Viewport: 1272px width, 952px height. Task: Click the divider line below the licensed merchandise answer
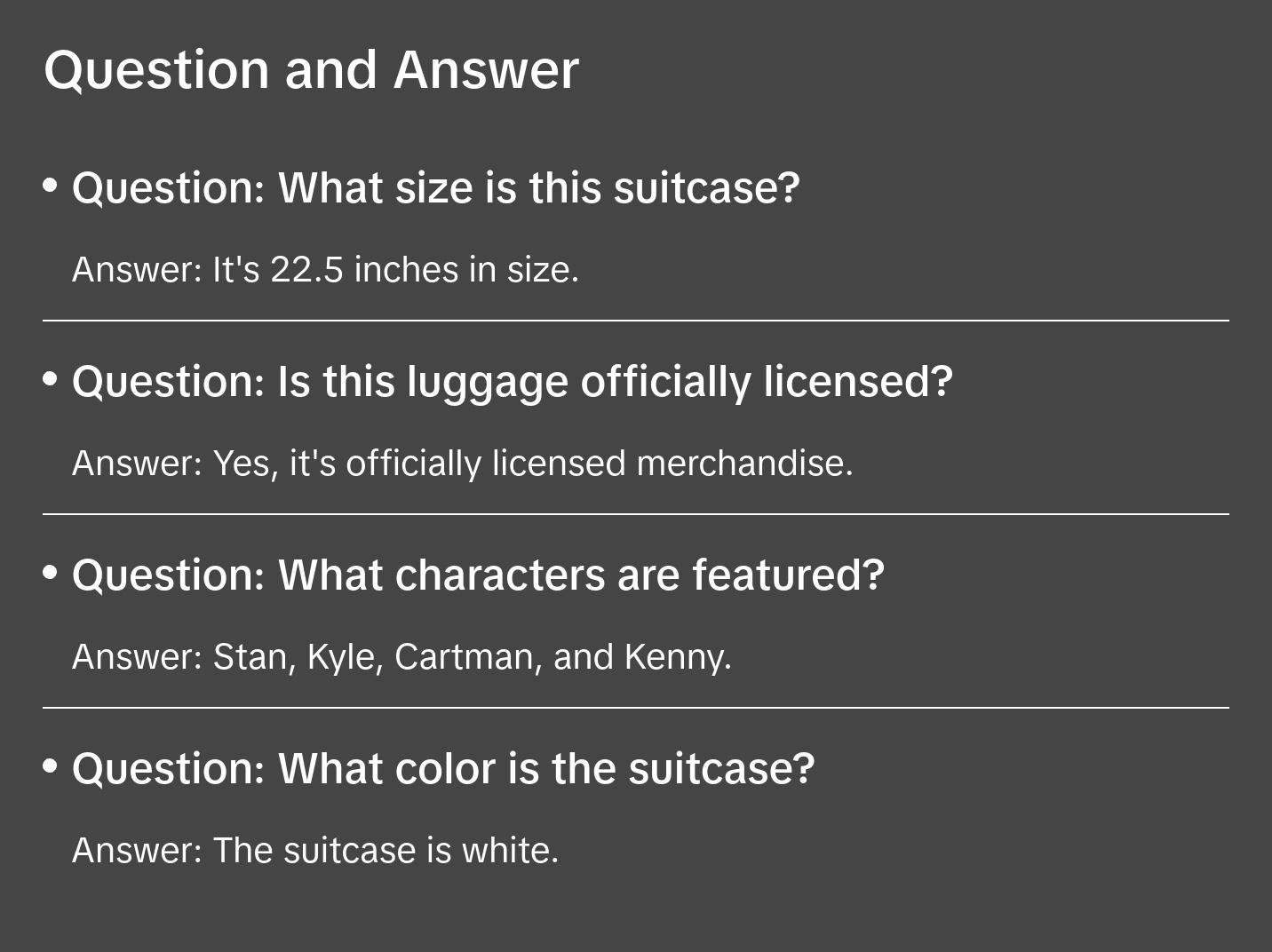(636, 514)
